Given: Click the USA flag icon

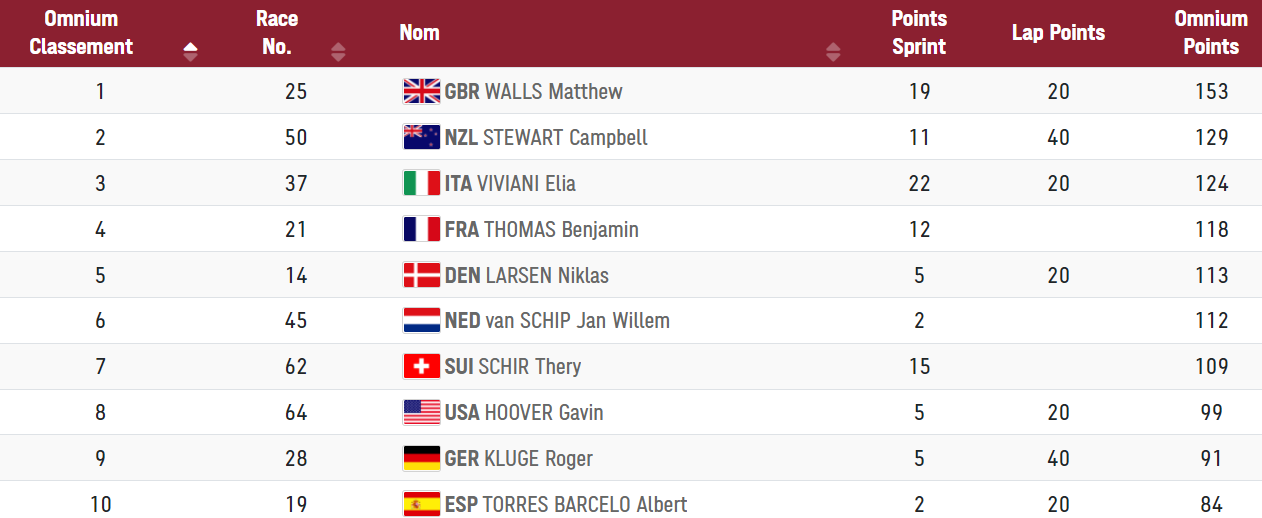Looking at the screenshot, I should tap(421, 413).
